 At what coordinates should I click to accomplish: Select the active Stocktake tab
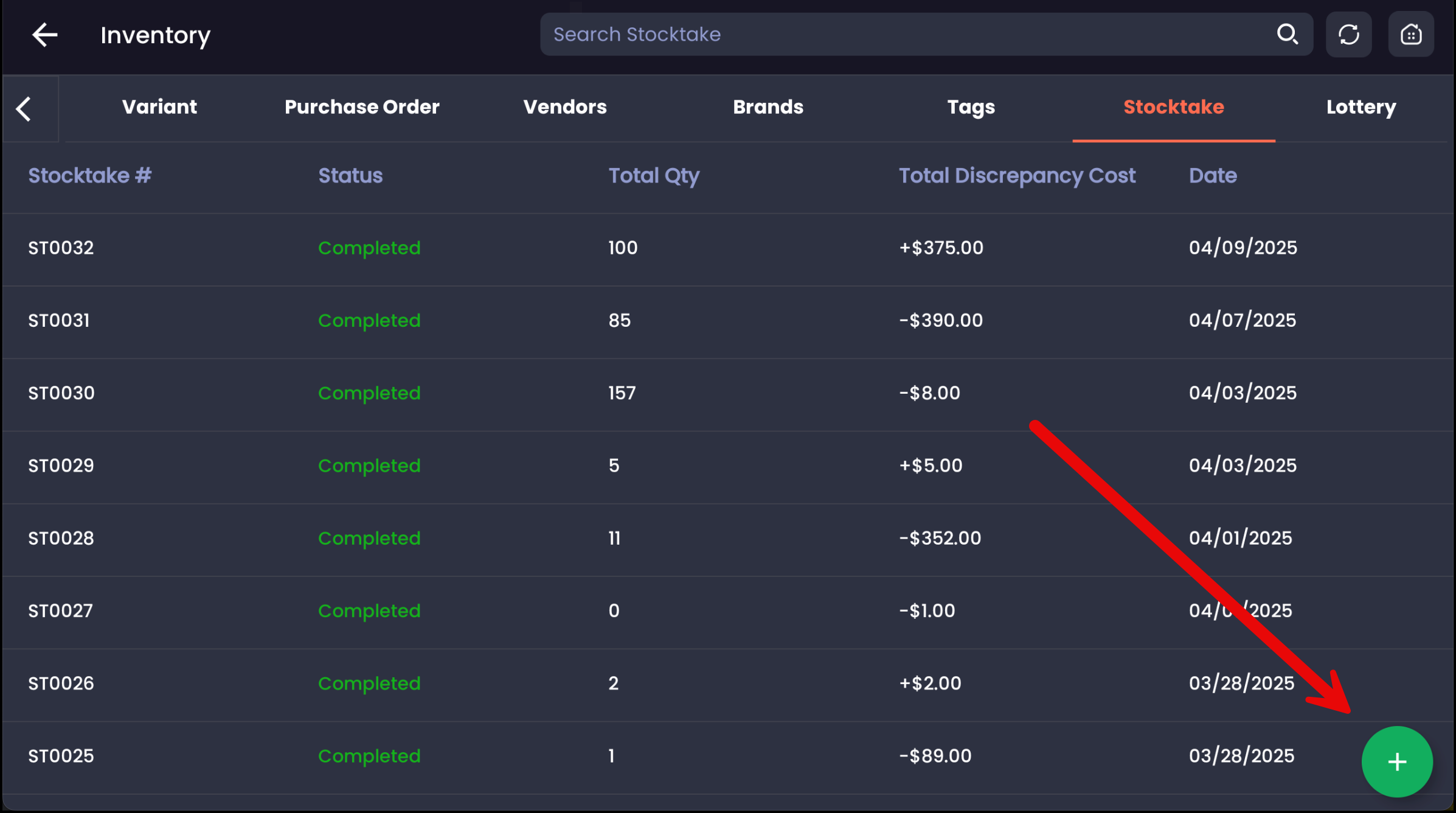[1173, 107]
